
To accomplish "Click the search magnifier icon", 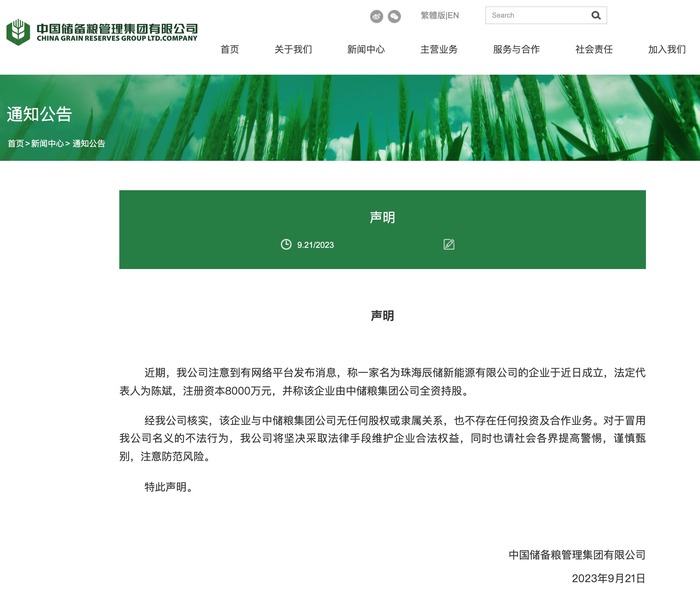I will [x=596, y=15].
